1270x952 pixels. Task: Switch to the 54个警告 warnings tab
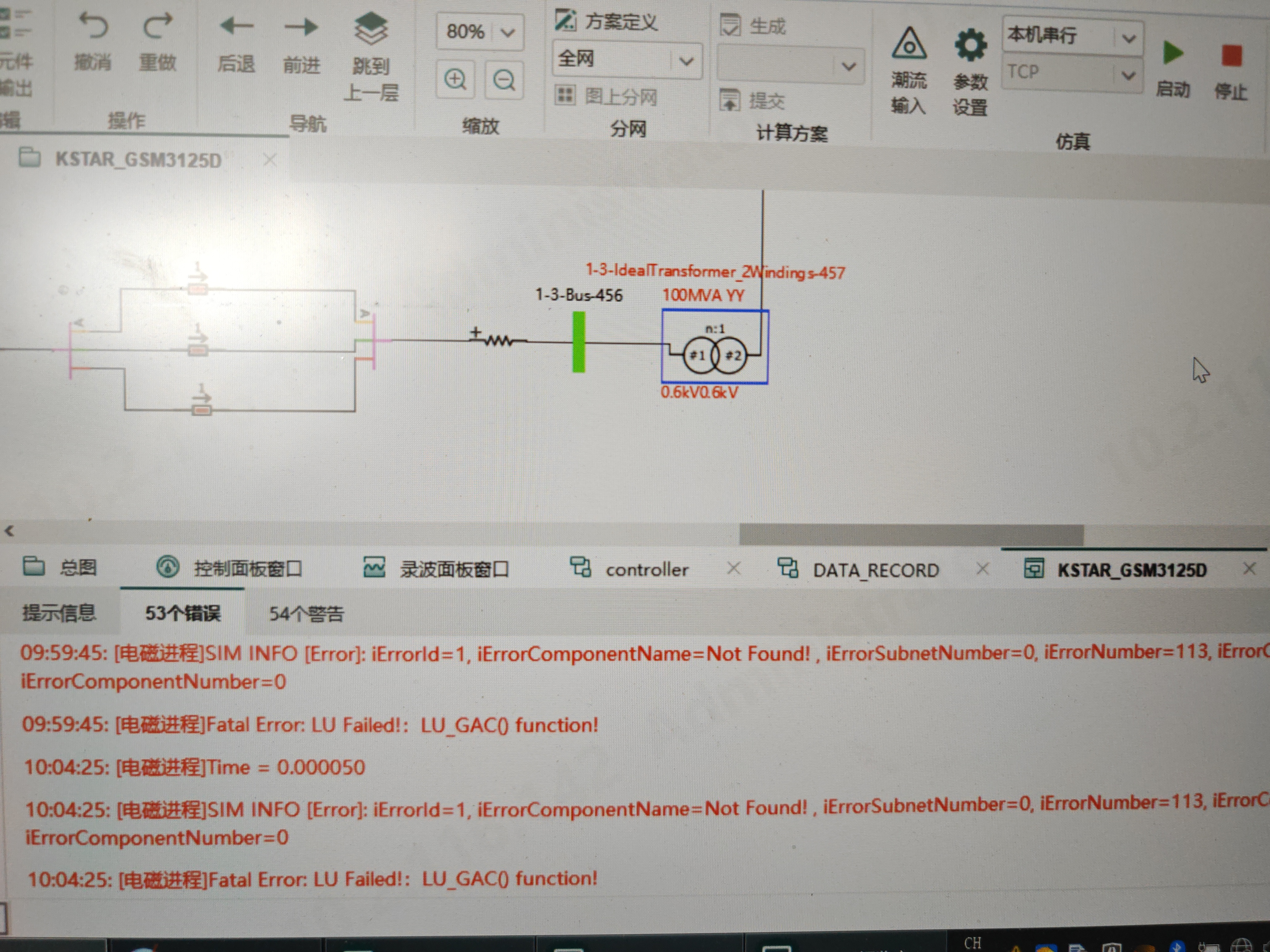click(306, 614)
